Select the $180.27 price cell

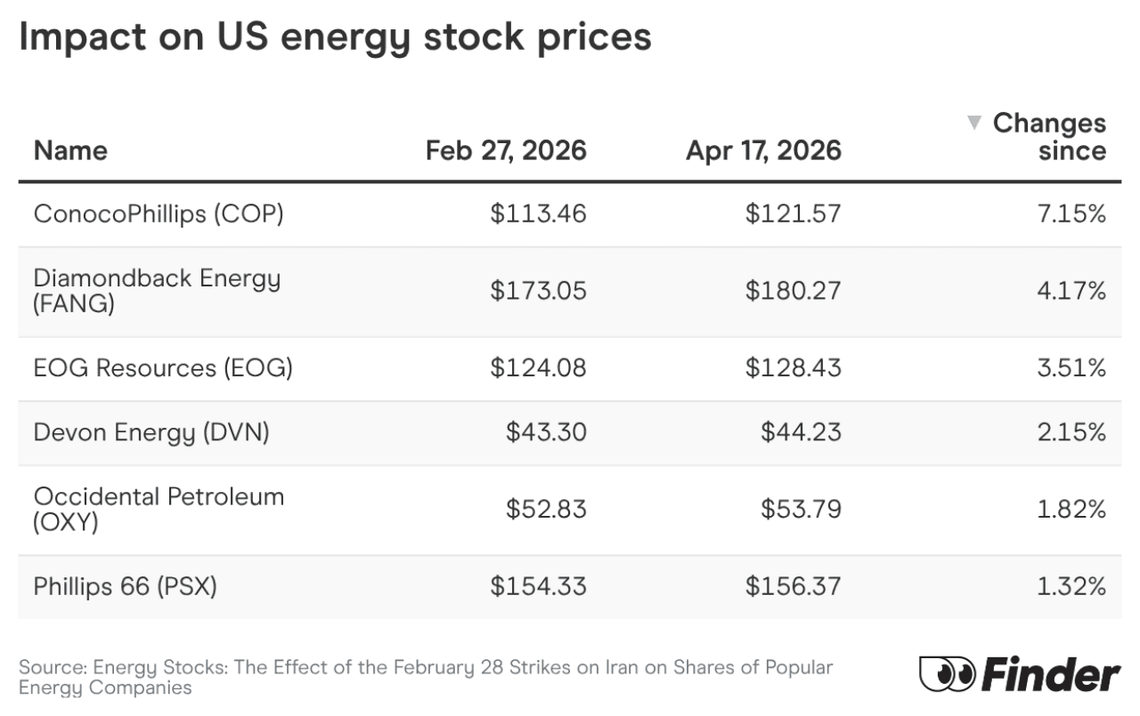(793, 290)
